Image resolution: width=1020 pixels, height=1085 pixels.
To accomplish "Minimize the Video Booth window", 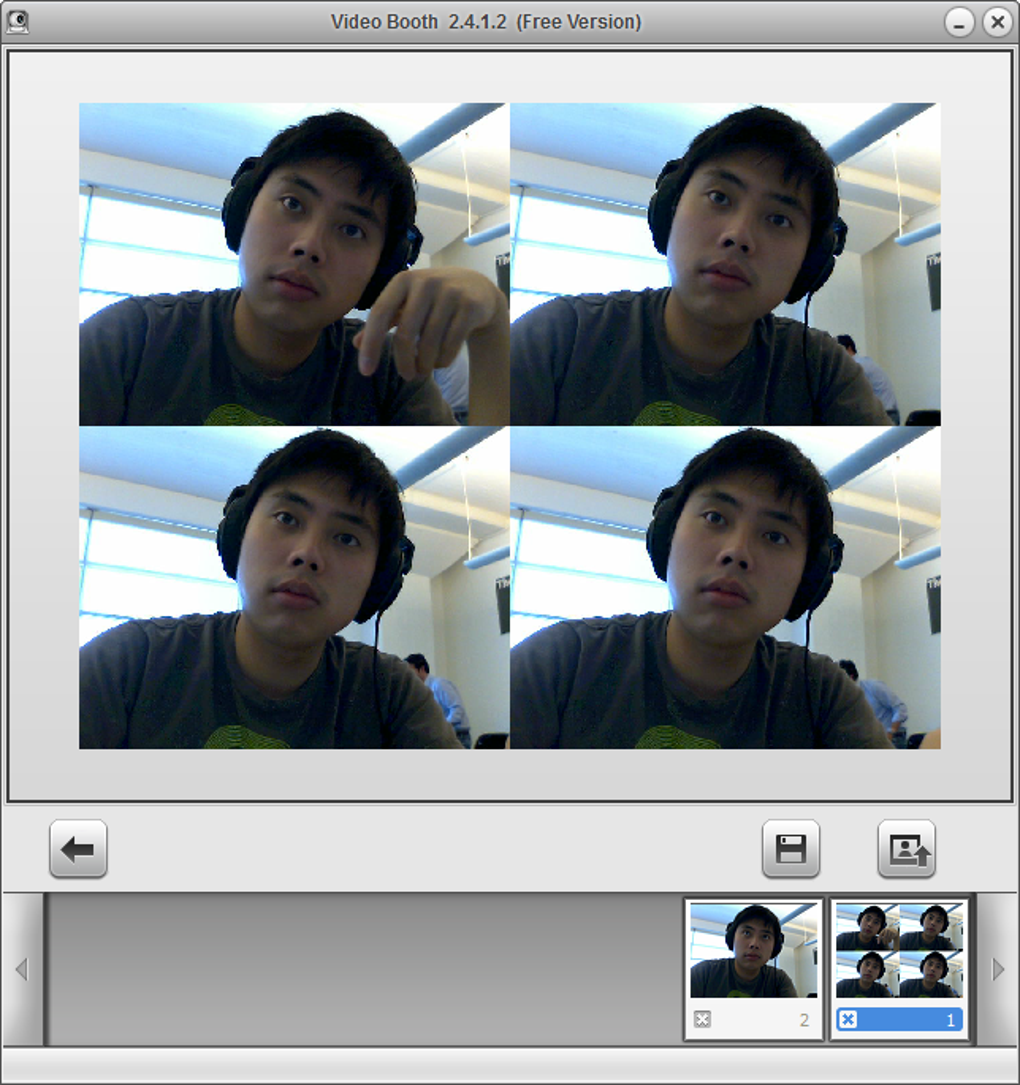I will tap(959, 22).
